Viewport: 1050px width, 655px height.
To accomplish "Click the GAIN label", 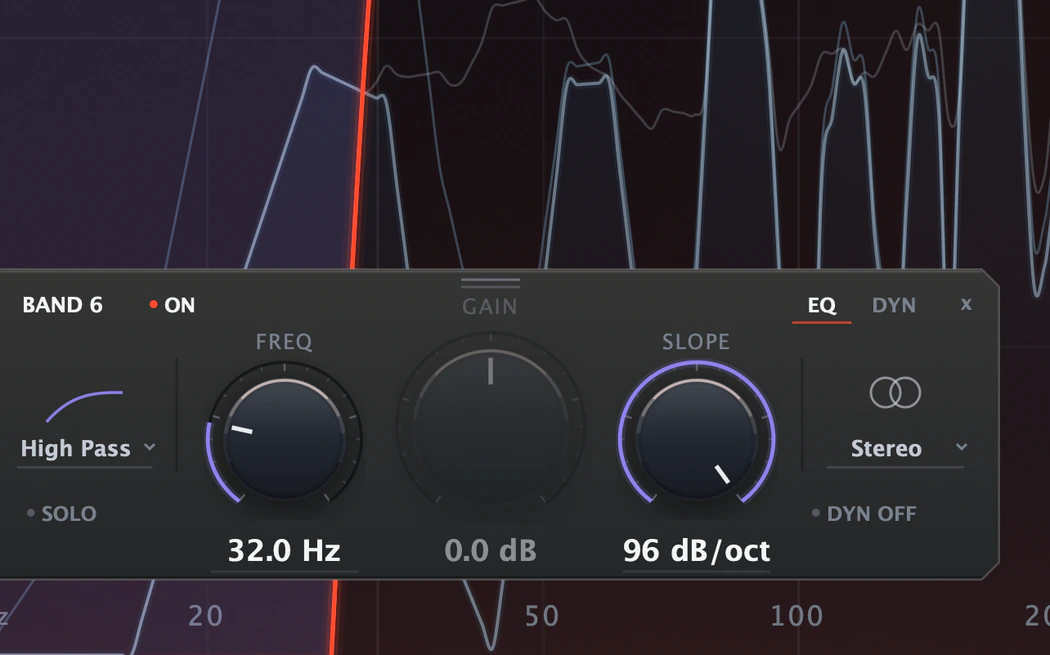I will point(490,307).
